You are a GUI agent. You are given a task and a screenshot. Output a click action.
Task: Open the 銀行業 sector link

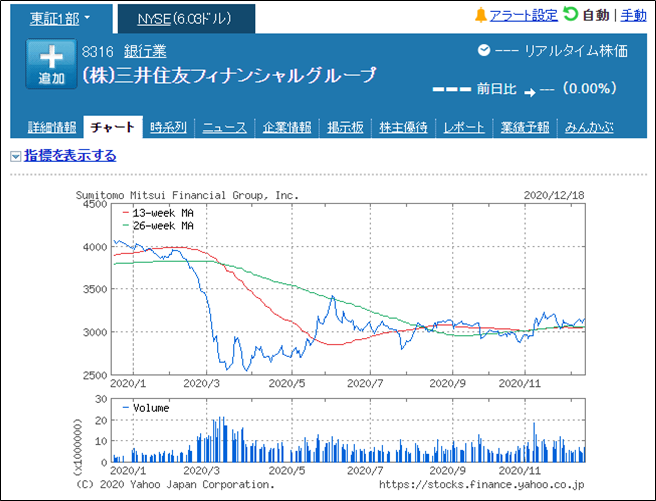click(x=145, y=51)
